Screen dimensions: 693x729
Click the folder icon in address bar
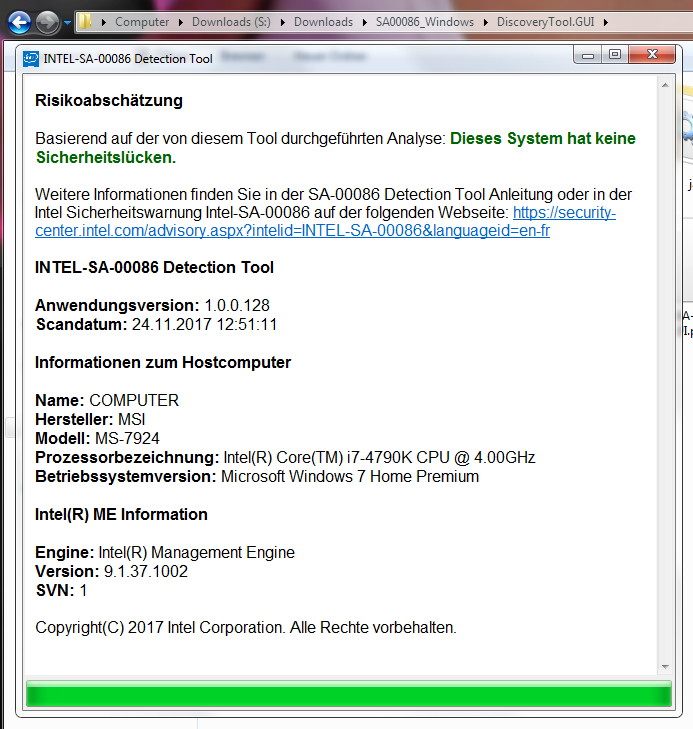coord(85,21)
